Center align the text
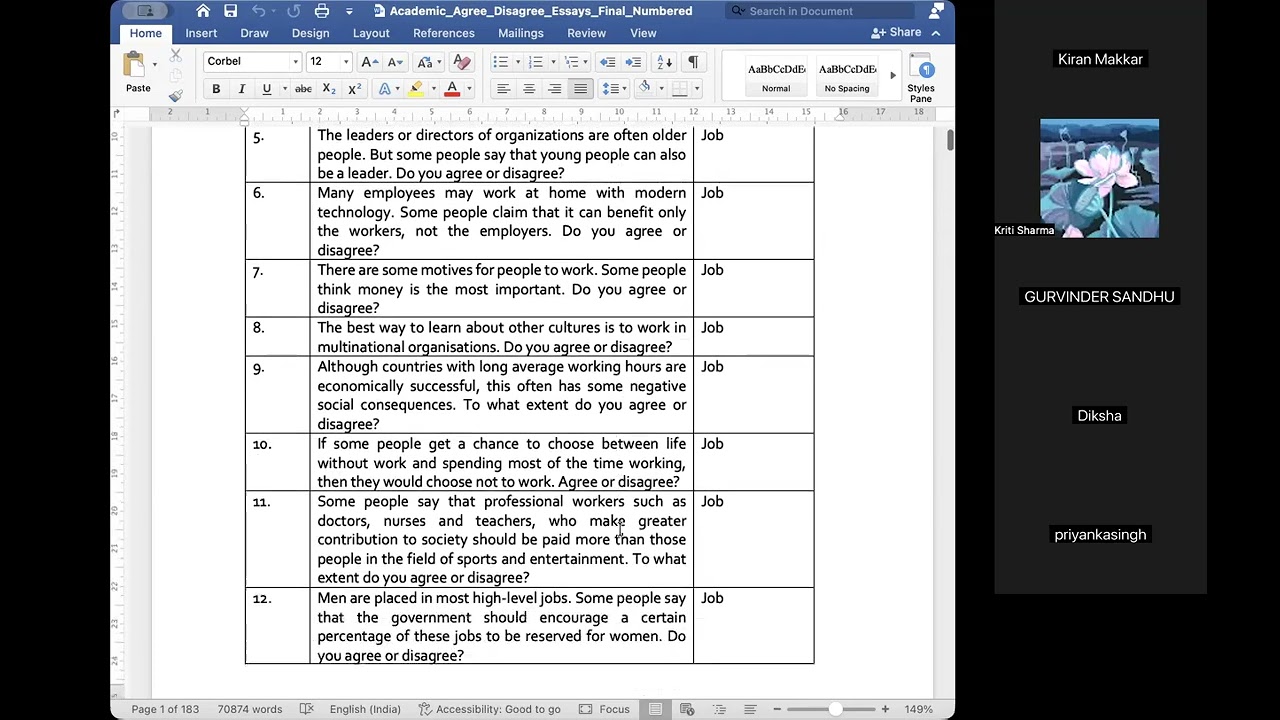The width and height of the screenshot is (1280, 720). pos(529,89)
